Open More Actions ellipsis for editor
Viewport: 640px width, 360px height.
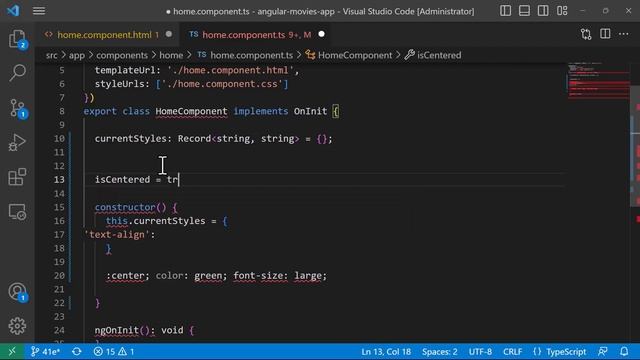coord(624,34)
